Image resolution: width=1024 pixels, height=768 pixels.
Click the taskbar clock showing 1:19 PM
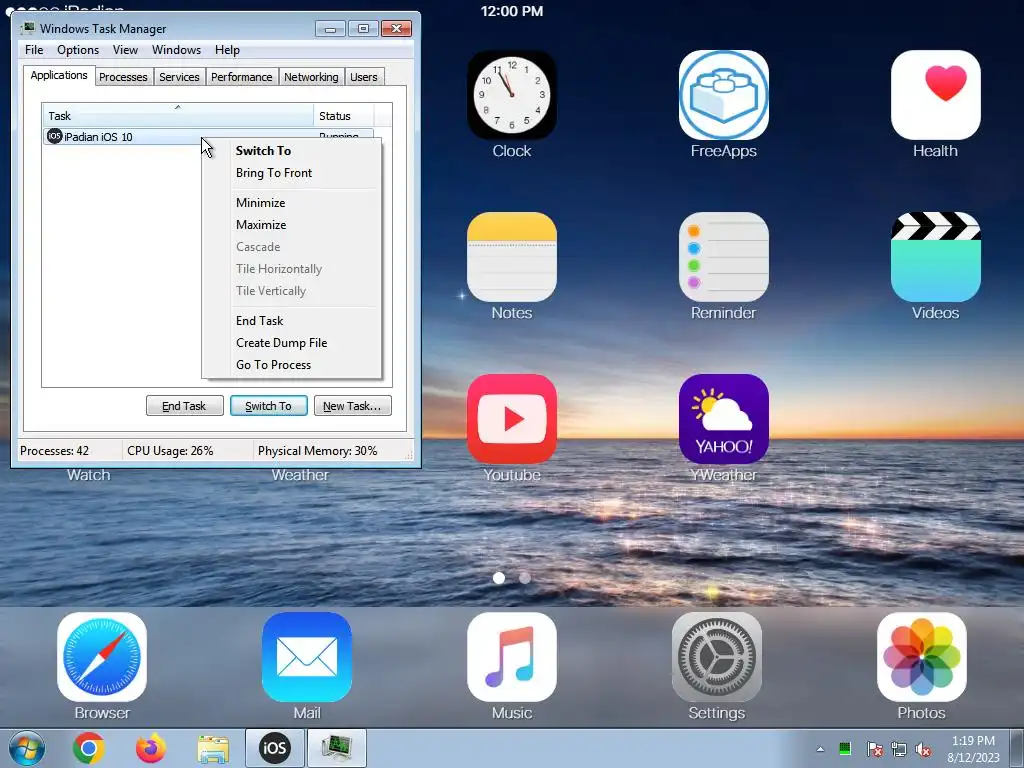(x=973, y=749)
